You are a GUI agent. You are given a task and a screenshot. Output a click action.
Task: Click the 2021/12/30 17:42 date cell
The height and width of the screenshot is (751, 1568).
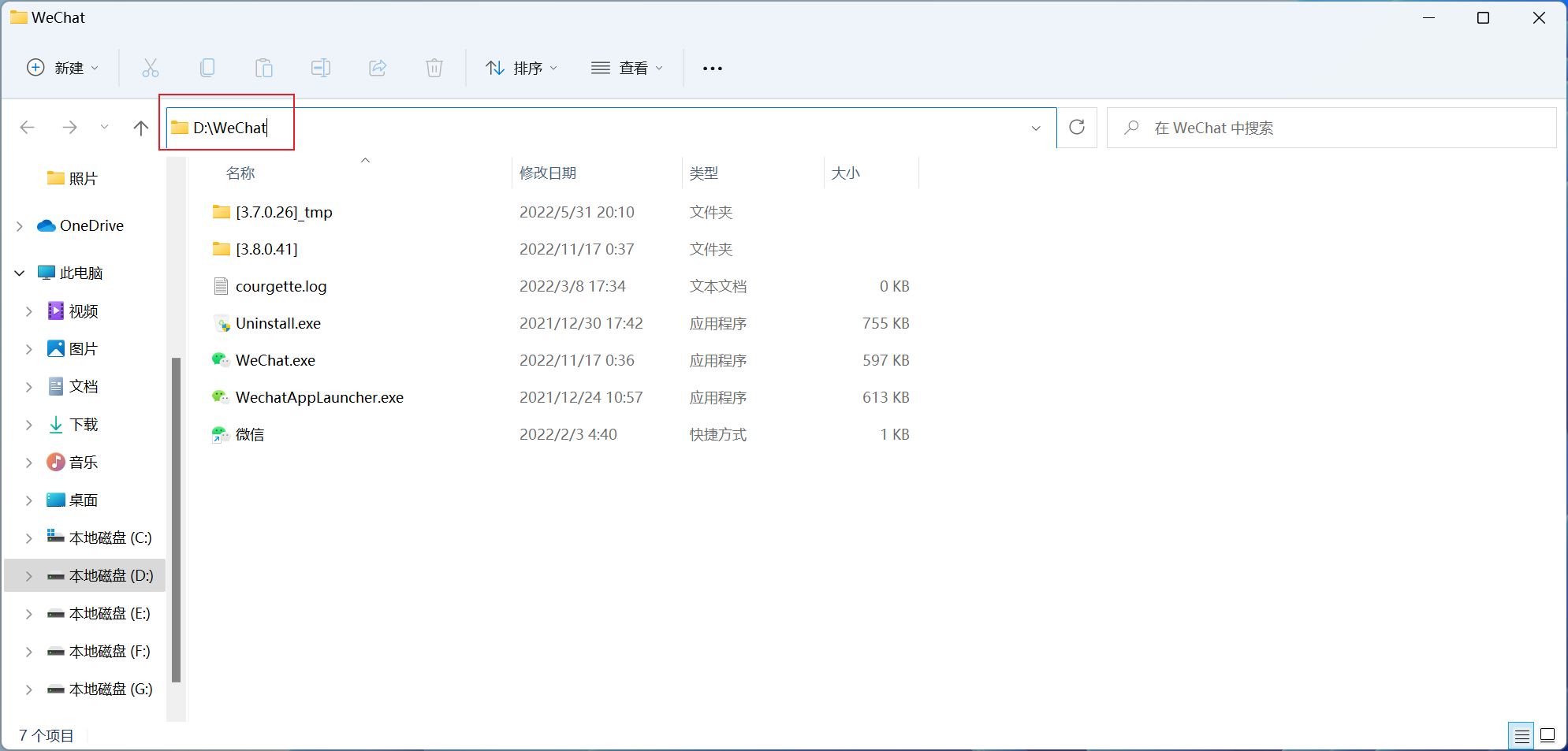click(581, 323)
